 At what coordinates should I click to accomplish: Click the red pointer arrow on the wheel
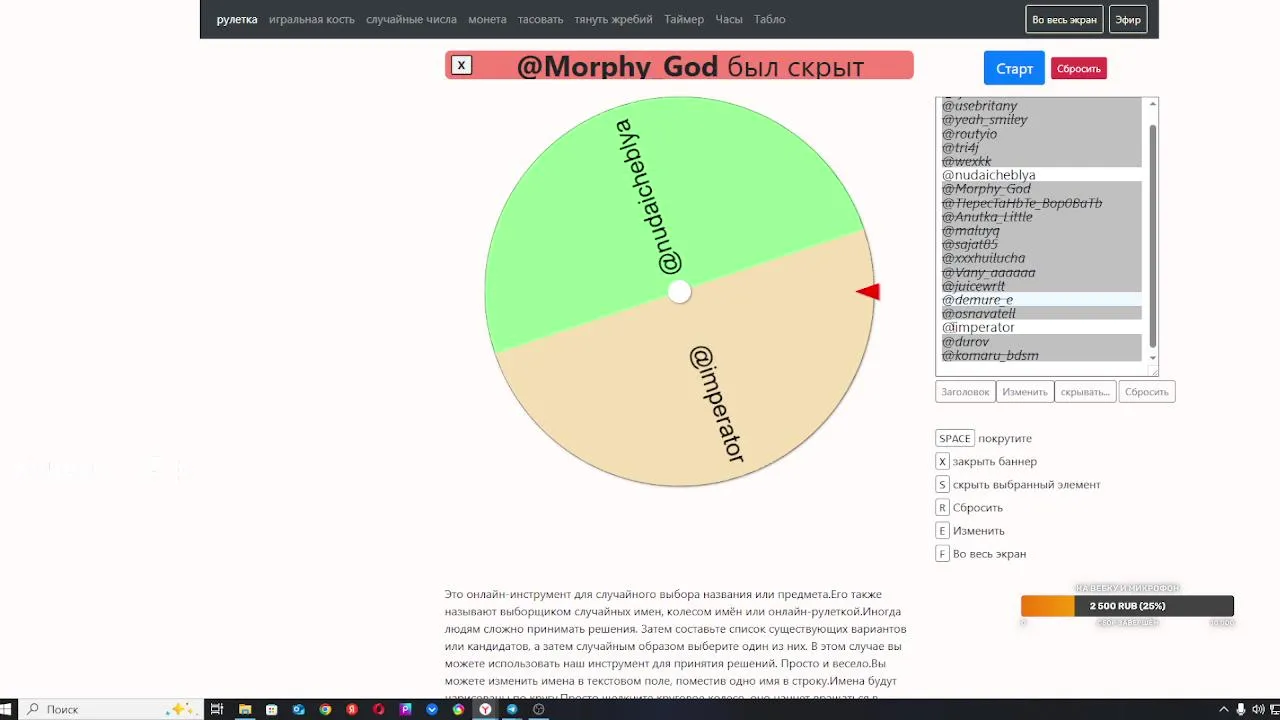click(x=868, y=292)
